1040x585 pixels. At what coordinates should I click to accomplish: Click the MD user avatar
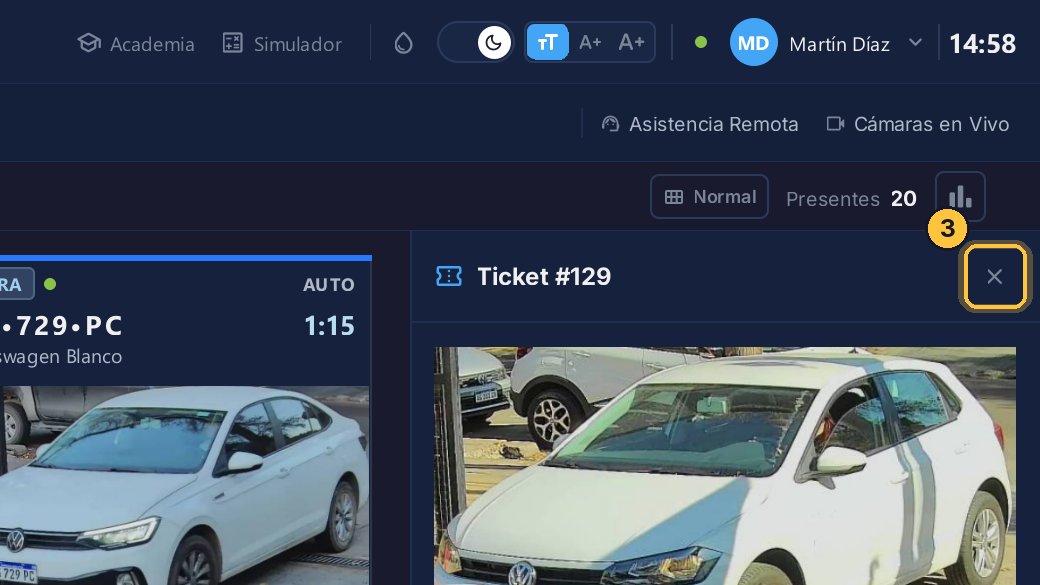coord(753,42)
